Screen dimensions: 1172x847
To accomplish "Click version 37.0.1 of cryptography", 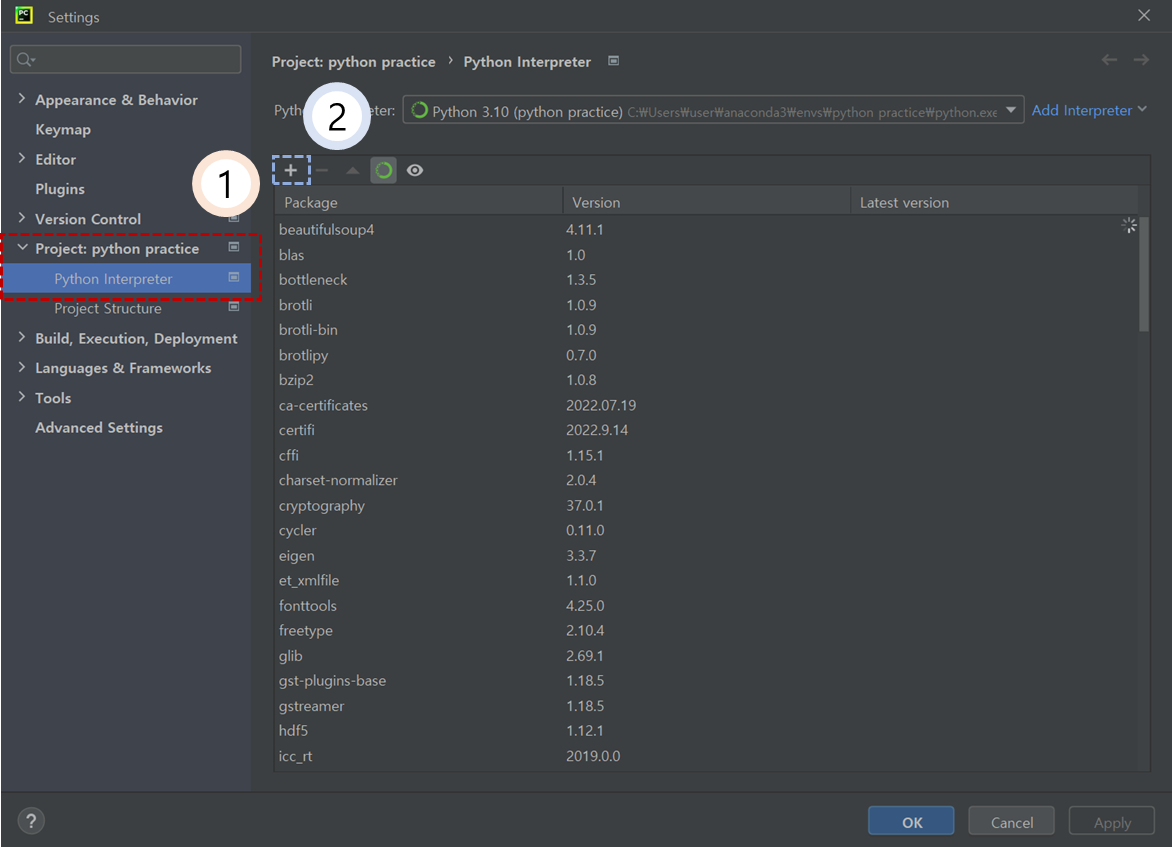I will 585,506.
